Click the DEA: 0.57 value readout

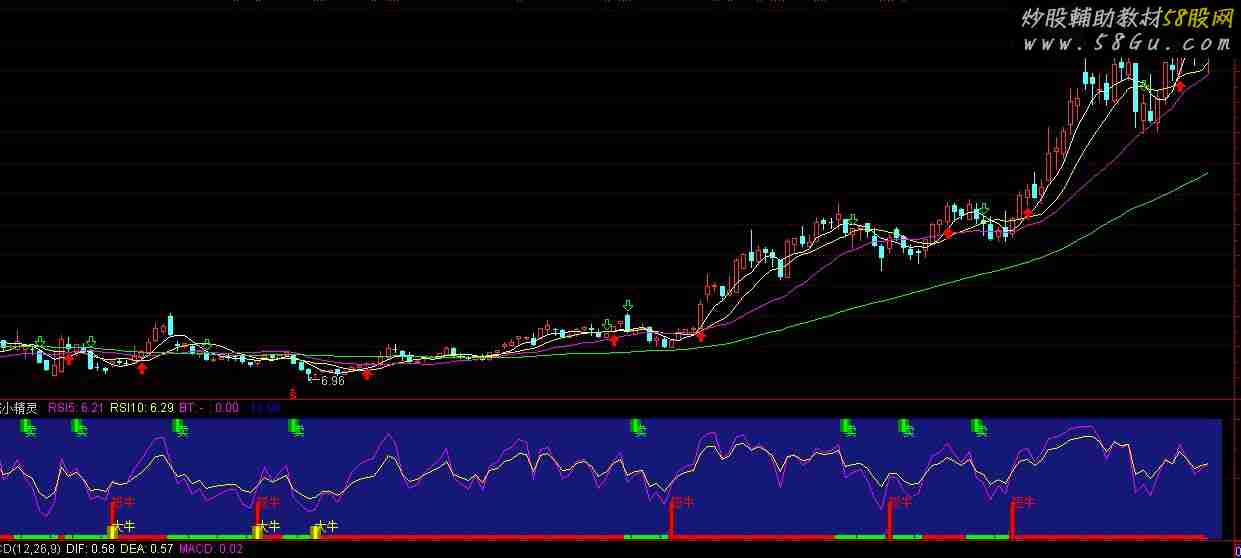(146, 549)
